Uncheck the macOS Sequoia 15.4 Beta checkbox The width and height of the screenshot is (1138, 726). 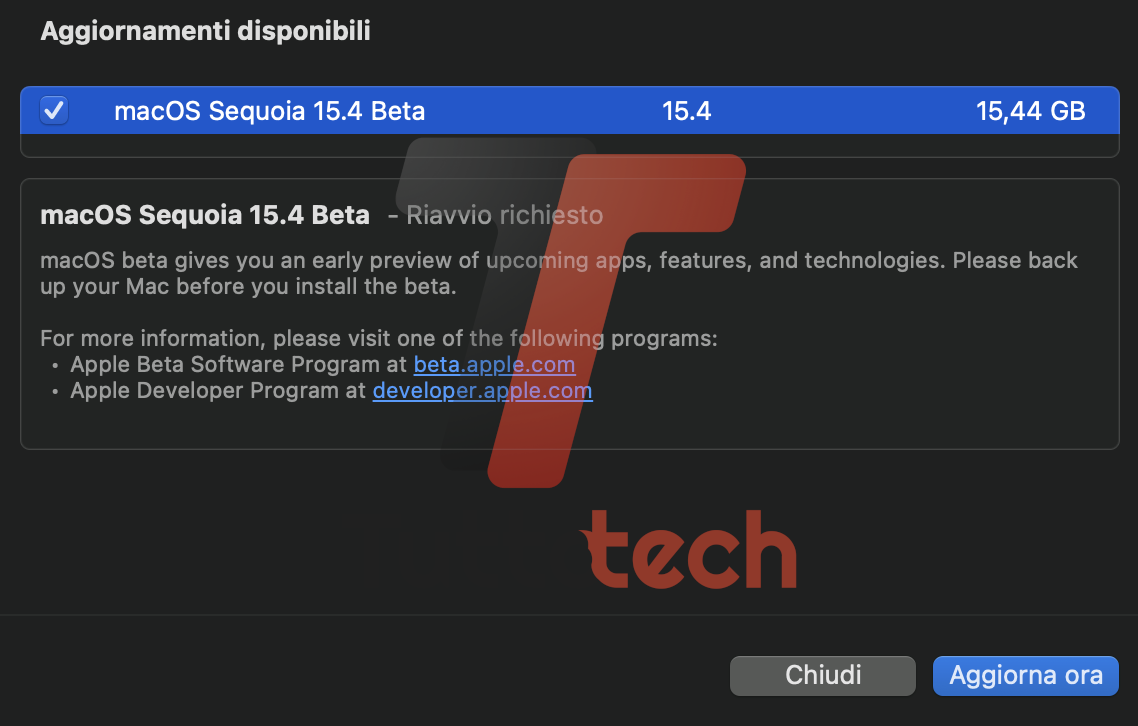pyautogui.click(x=54, y=110)
